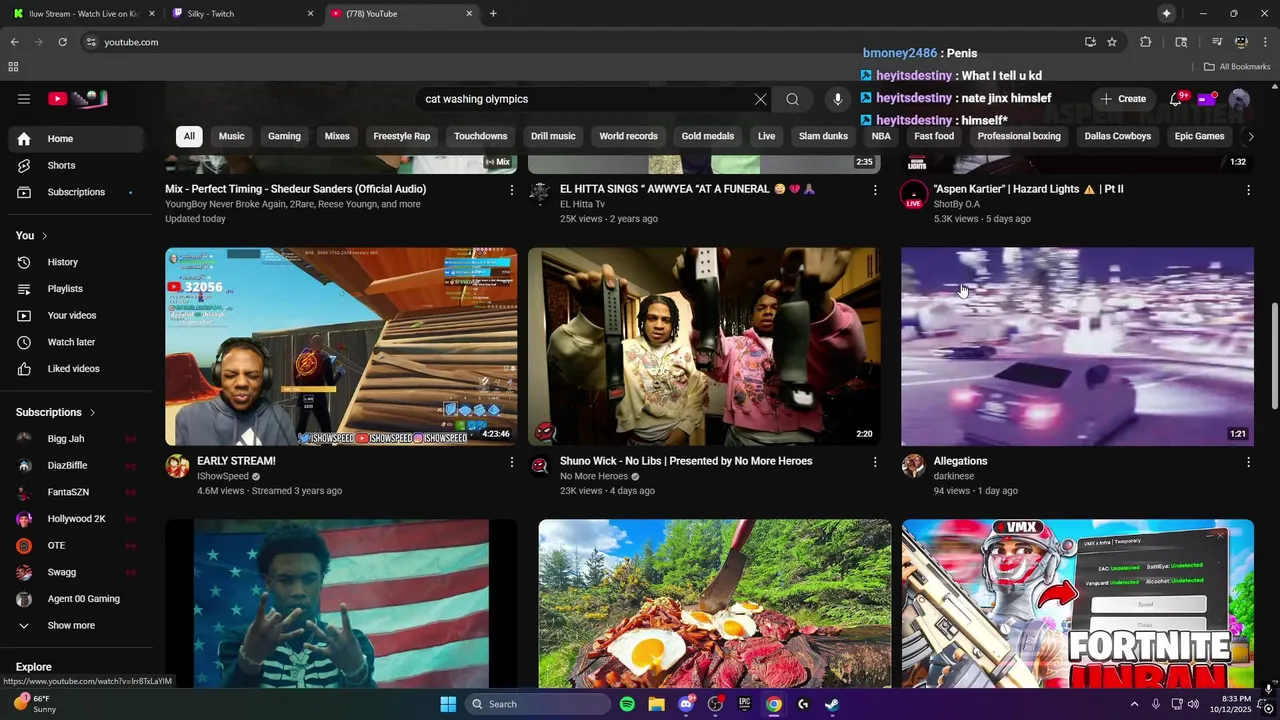Open darkinese channel link
1280x720 pixels.
[953, 476]
